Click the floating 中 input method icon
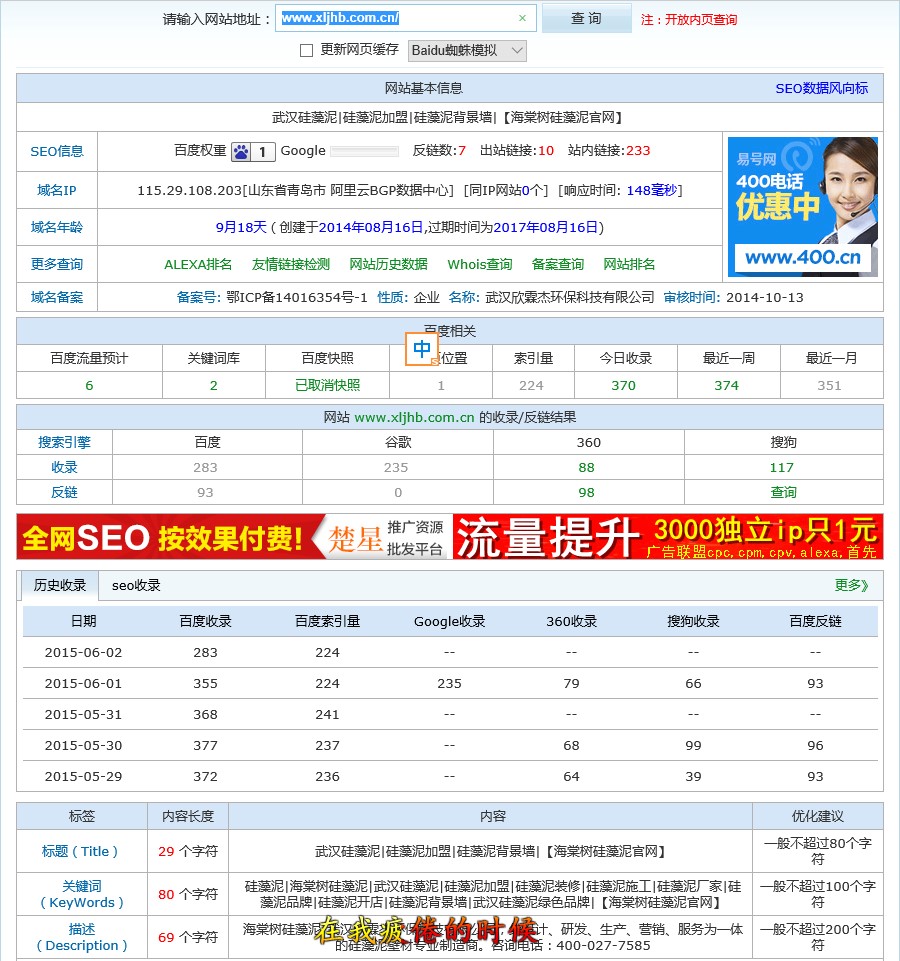Image resolution: width=900 pixels, height=961 pixels. (422, 349)
